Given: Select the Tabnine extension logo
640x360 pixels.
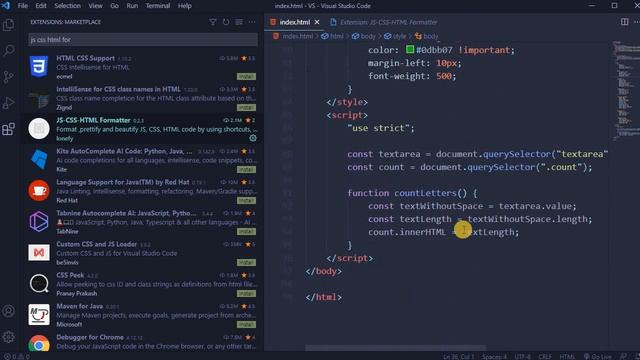Looking at the screenshot, I should [x=39, y=222].
